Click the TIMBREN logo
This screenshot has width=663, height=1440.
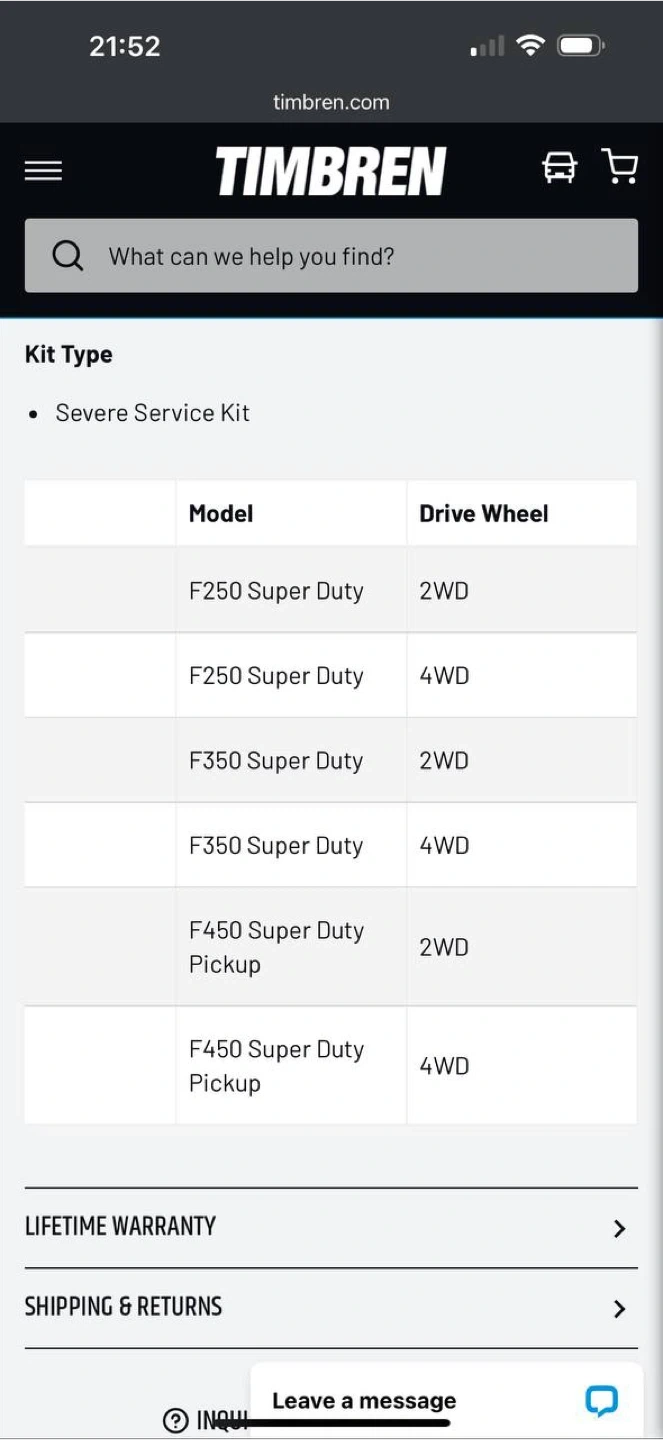(331, 171)
